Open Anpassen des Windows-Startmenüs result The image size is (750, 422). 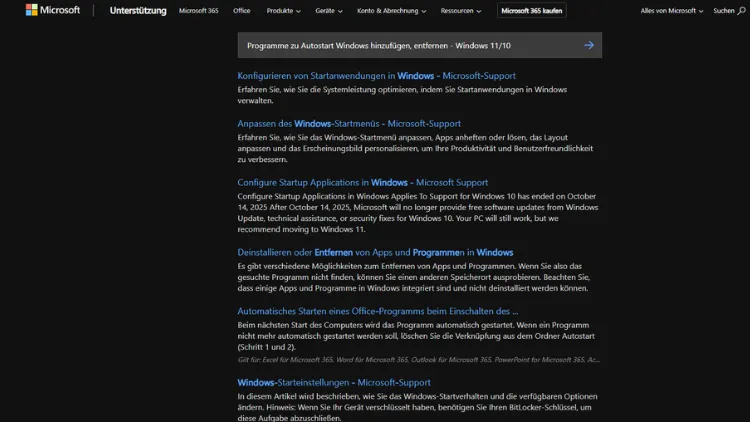[x=349, y=123]
